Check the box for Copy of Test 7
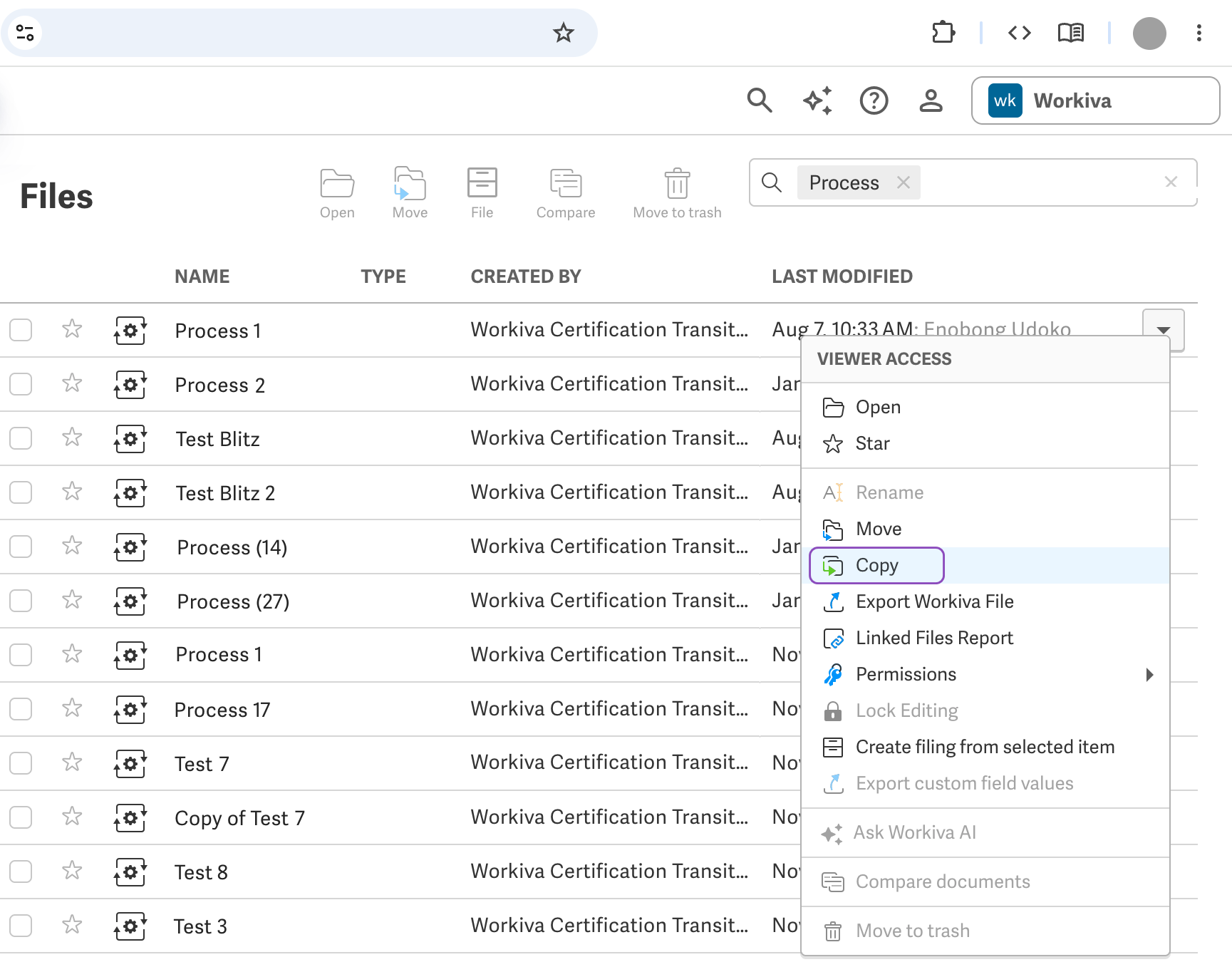The image size is (1232, 962). coord(21,817)
